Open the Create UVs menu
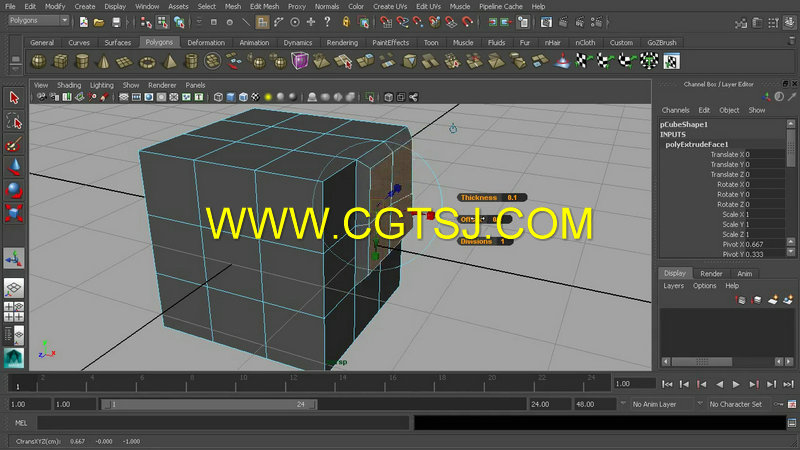Viewport: 800px width, 450px height. coord(390,7)
